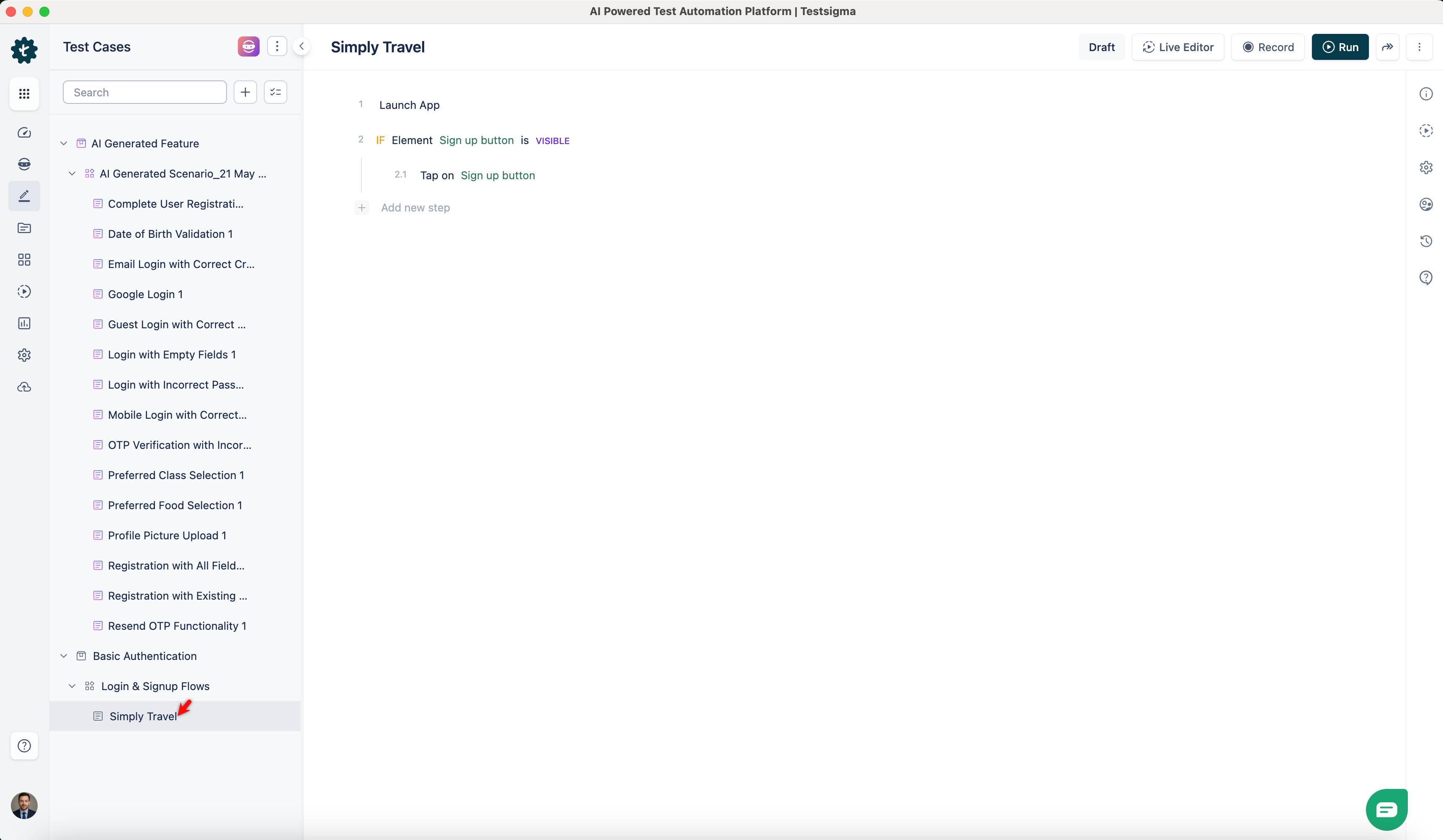Select the run results play icon in sidebar
The width and height of the screenshot is (1443, 840).
click(24, 291)
